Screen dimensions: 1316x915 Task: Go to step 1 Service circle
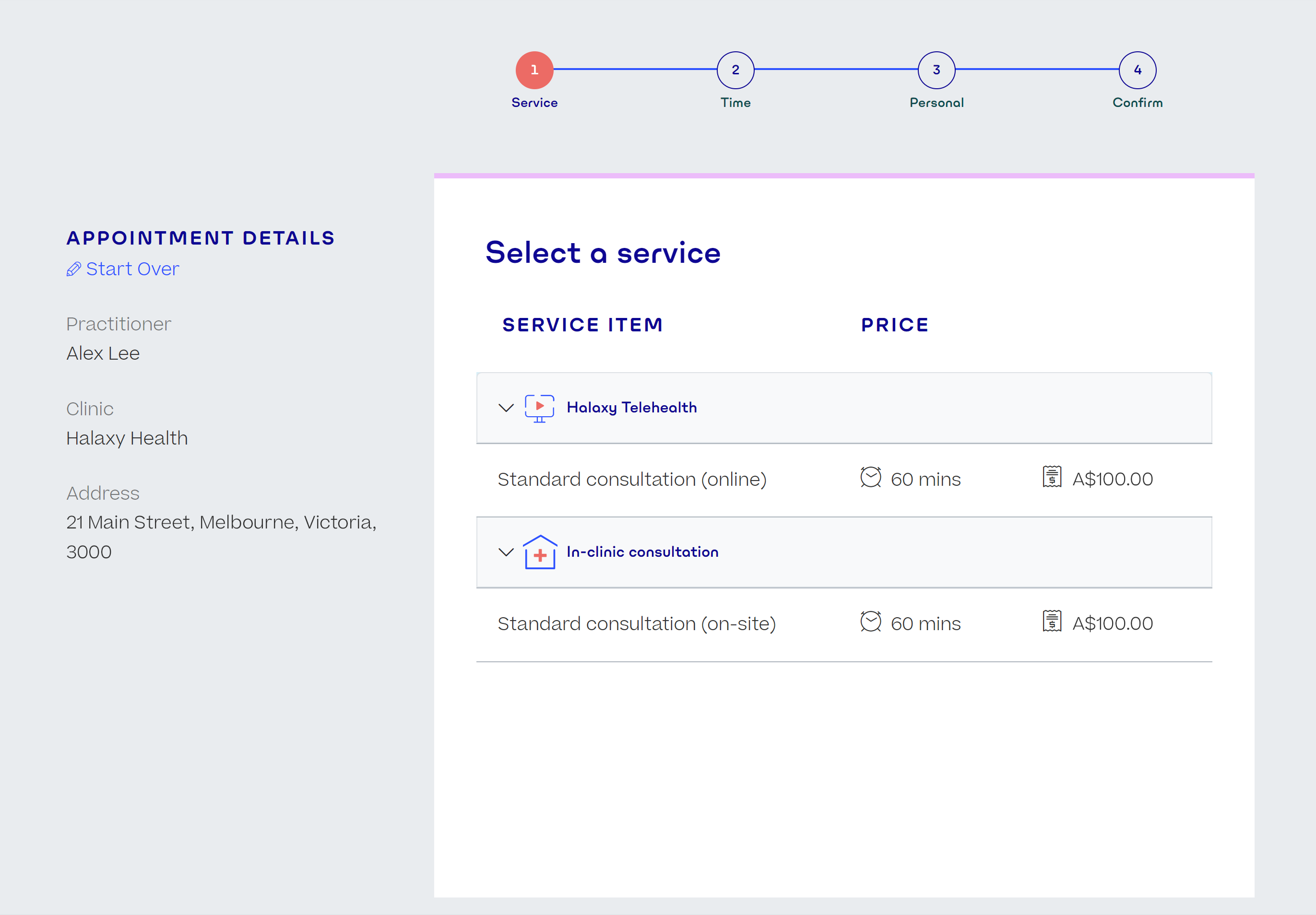pos(534,70)
